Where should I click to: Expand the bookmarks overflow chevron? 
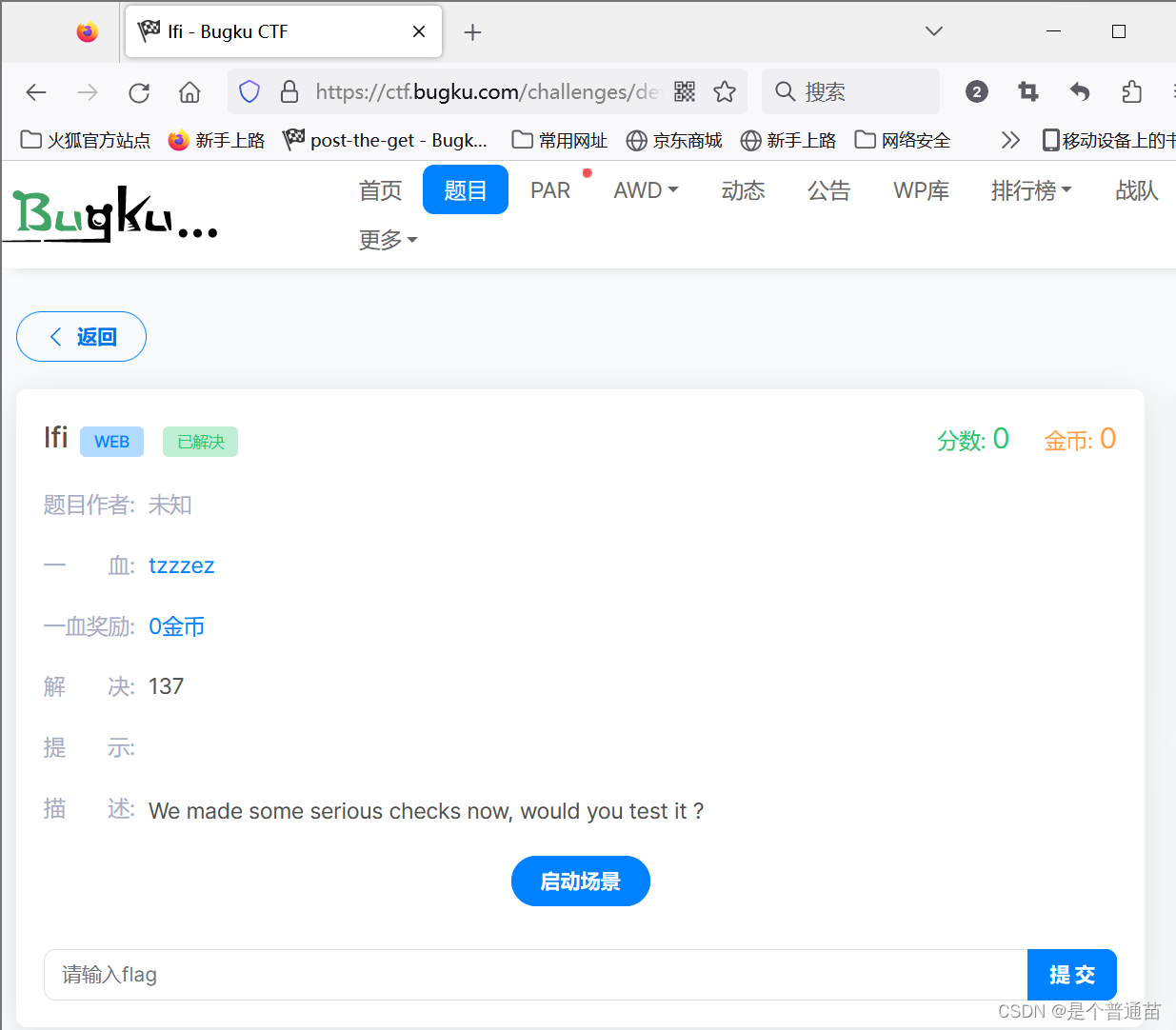click(1009, 139)
